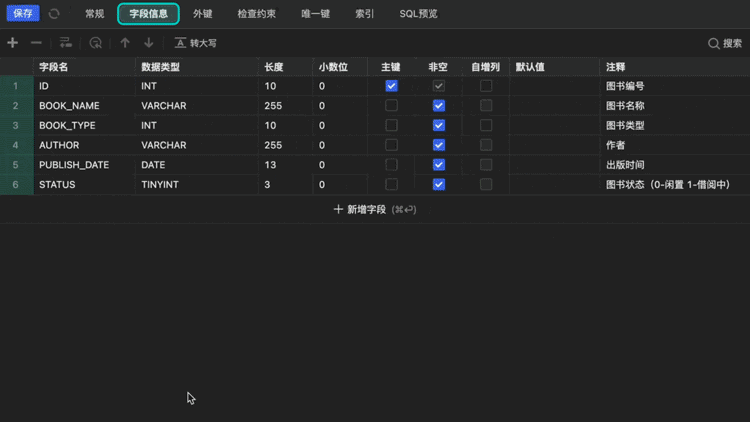Select row number 1
The width and height of the screenshot is (750, 422).
point(16,86)
